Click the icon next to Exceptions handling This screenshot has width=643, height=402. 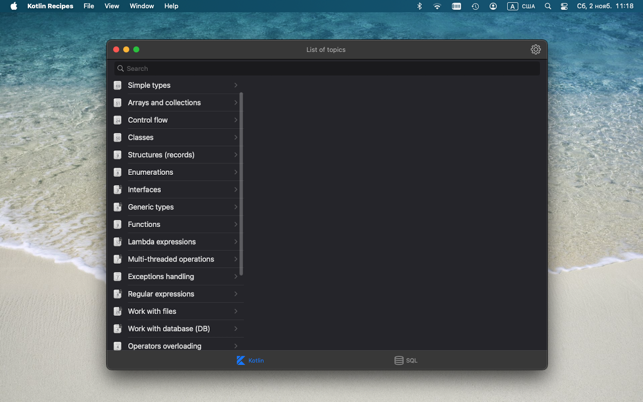pos(118,276)
